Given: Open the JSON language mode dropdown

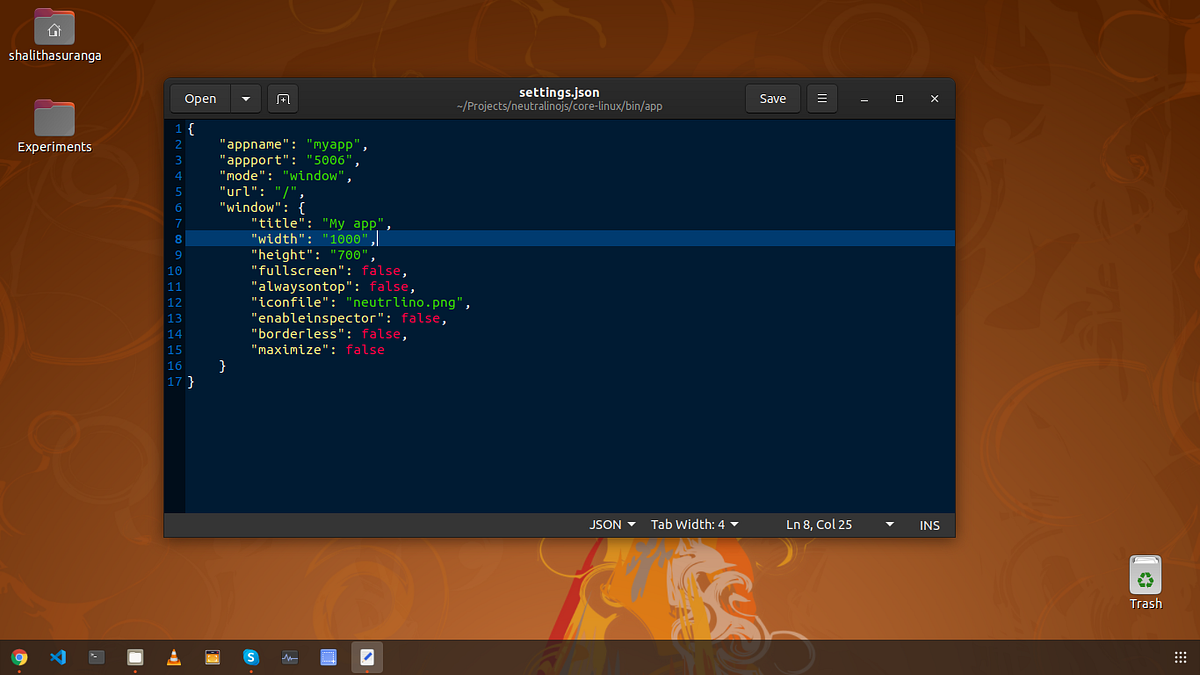Looking at the screenshot, I should [611, 524].
